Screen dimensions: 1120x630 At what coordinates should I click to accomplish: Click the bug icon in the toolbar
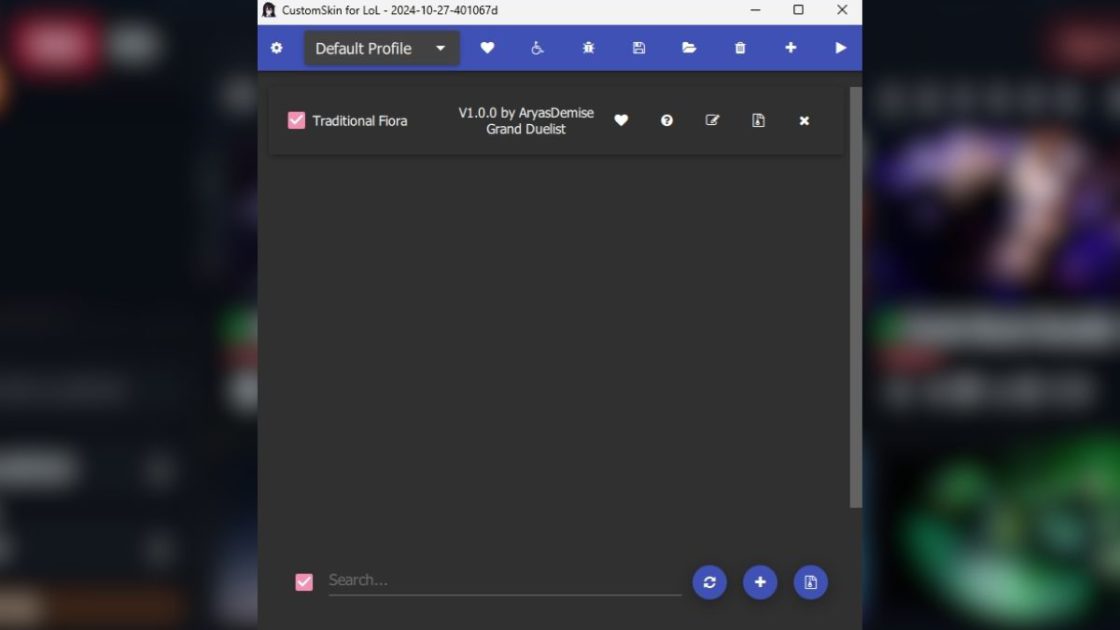(x=588, y=48)
